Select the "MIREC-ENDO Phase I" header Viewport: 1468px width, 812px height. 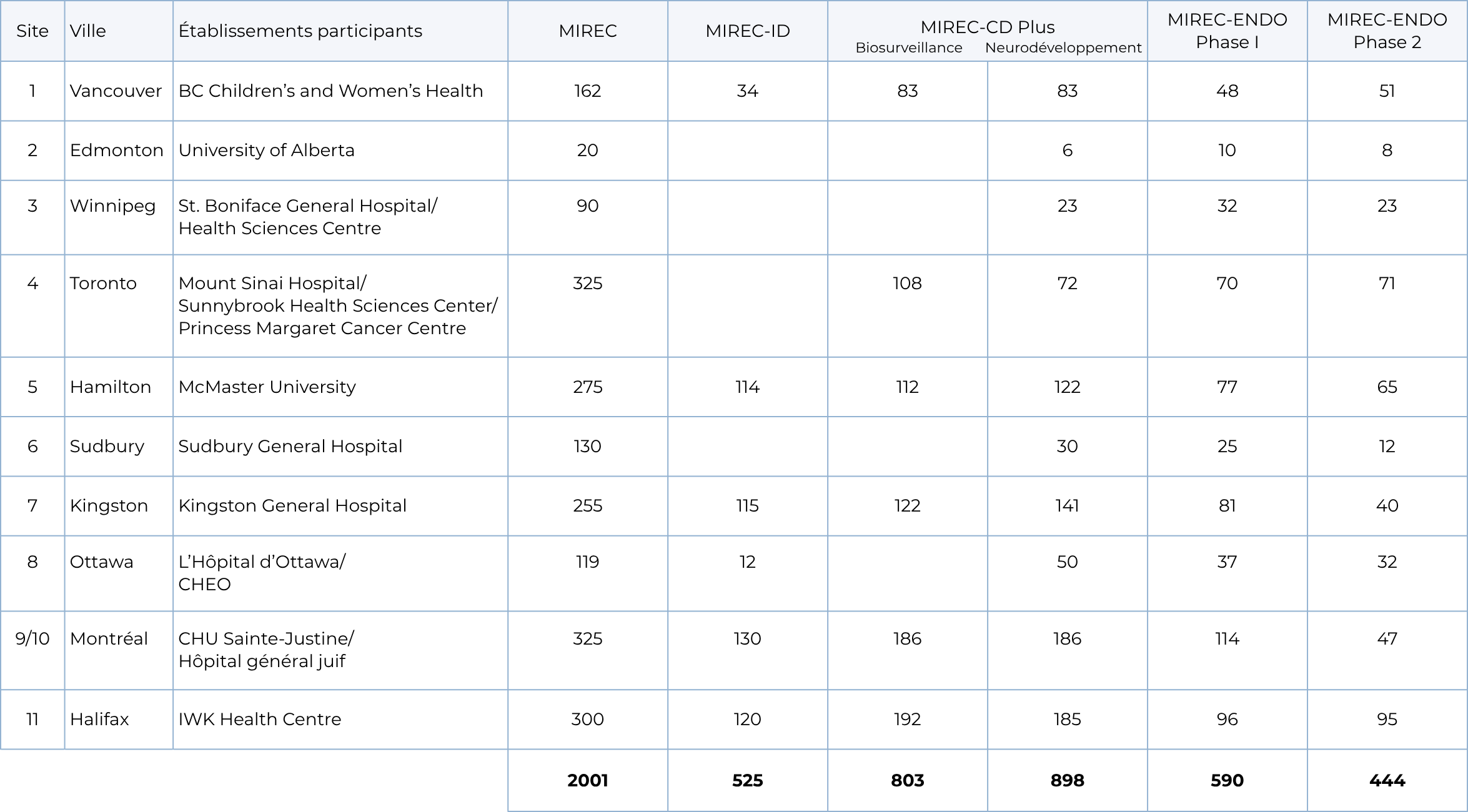pos(1227,31)
